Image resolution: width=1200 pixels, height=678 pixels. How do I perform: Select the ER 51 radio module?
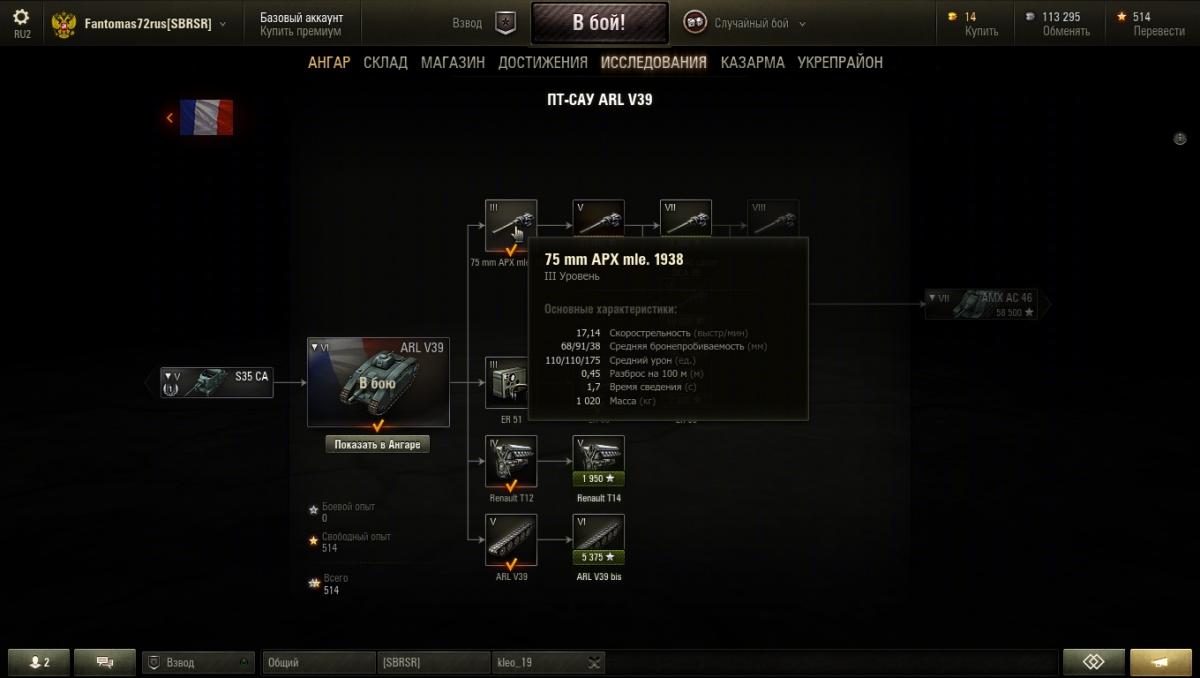point(511,383)
